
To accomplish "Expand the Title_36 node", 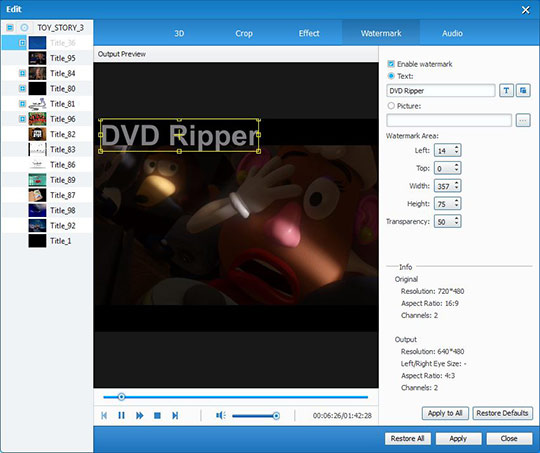I will pyautogui.click(x=22, y=43).
